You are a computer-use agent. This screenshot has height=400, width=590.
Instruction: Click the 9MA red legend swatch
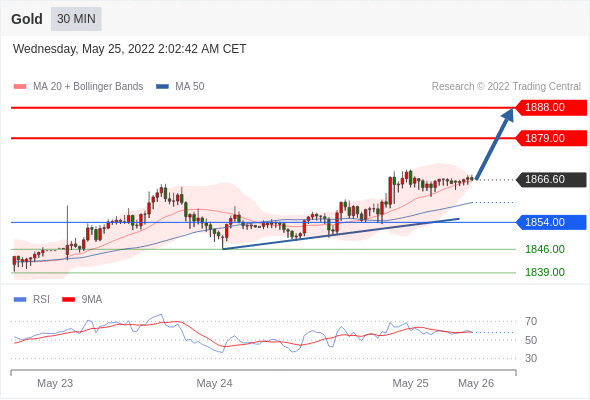[68, 300]
